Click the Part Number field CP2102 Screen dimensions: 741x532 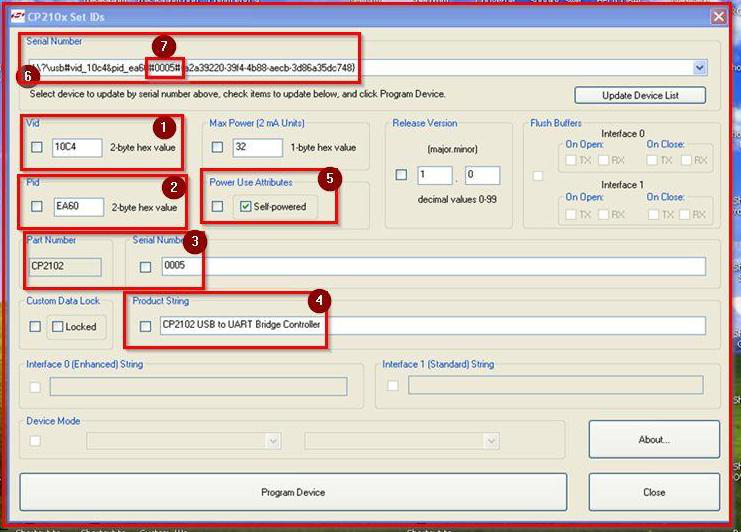click(65, 267)
